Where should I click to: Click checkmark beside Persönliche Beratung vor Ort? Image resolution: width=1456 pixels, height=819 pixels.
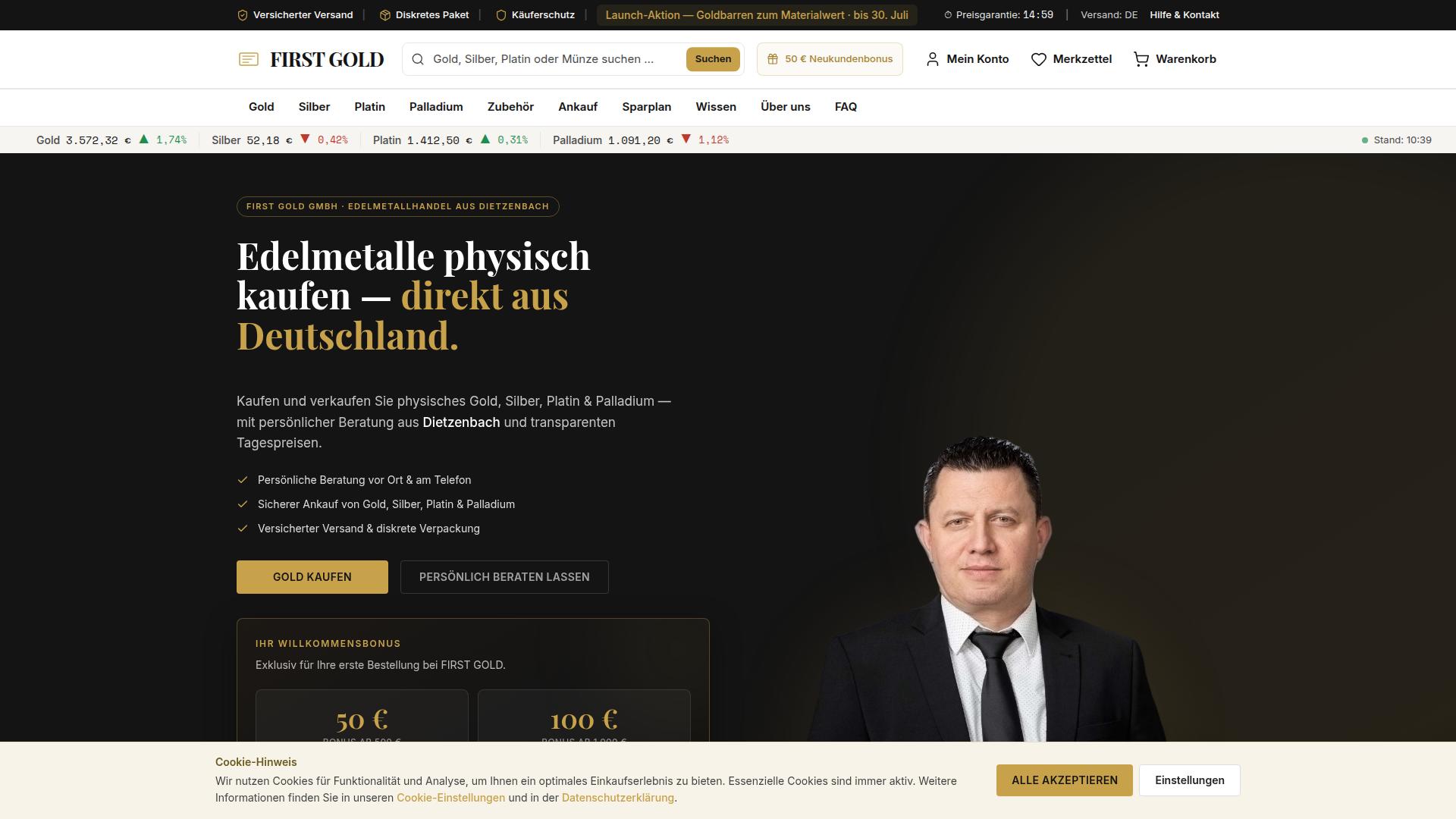tap(243, 480)
